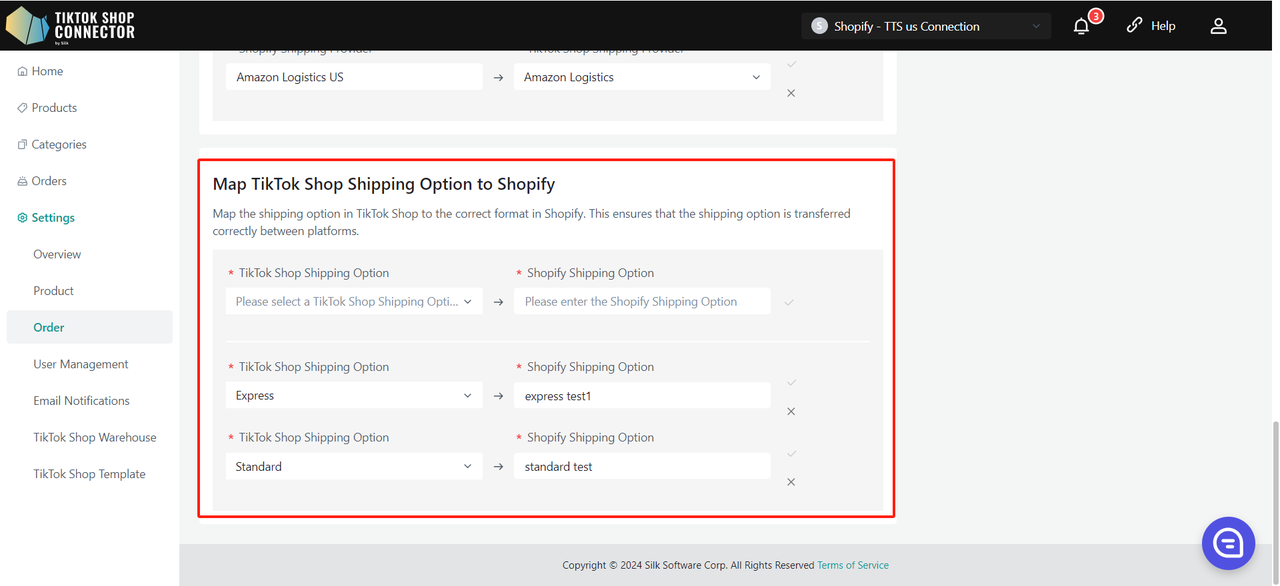The image size is (1280, 586).
Task: Click the Help link
Action: 1151,26
